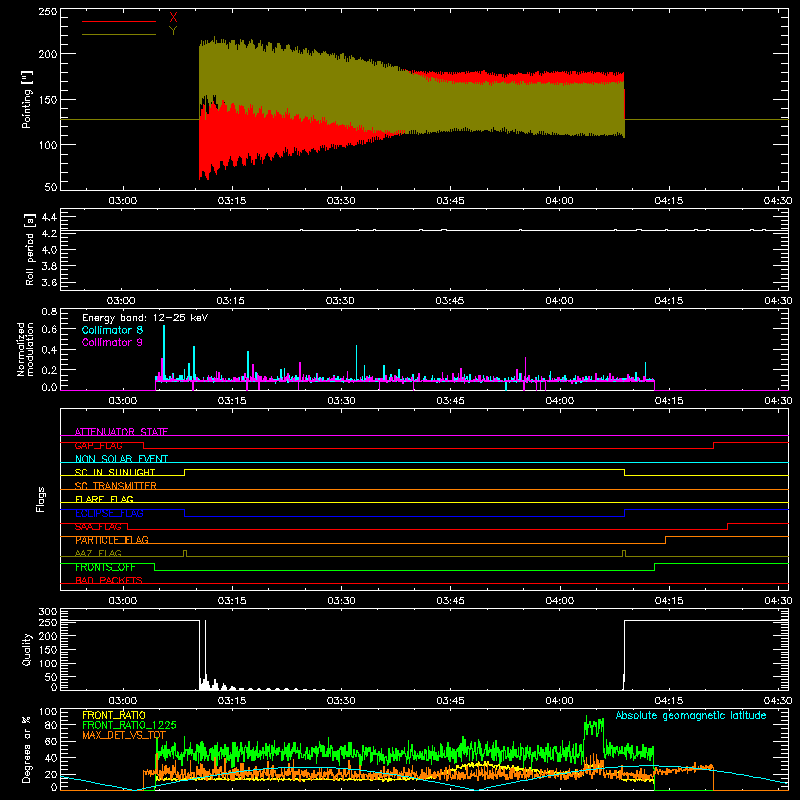Select the ECLIPSE_FLAG label
The width and height of the screenshot is (800, 800).
109,513
